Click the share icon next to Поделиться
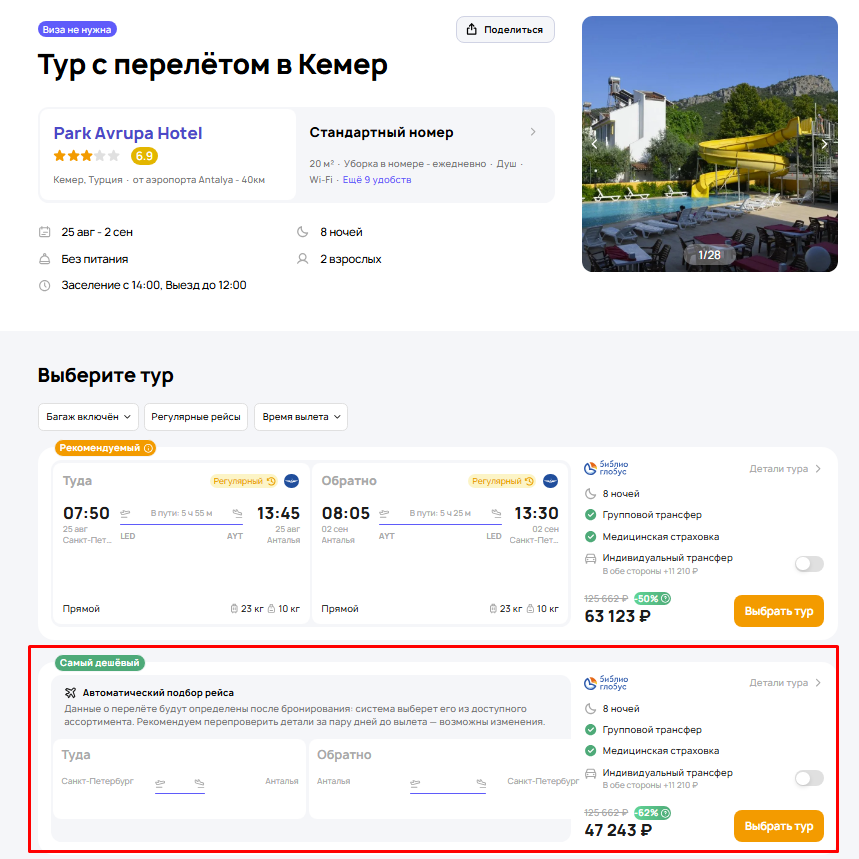 471,30
